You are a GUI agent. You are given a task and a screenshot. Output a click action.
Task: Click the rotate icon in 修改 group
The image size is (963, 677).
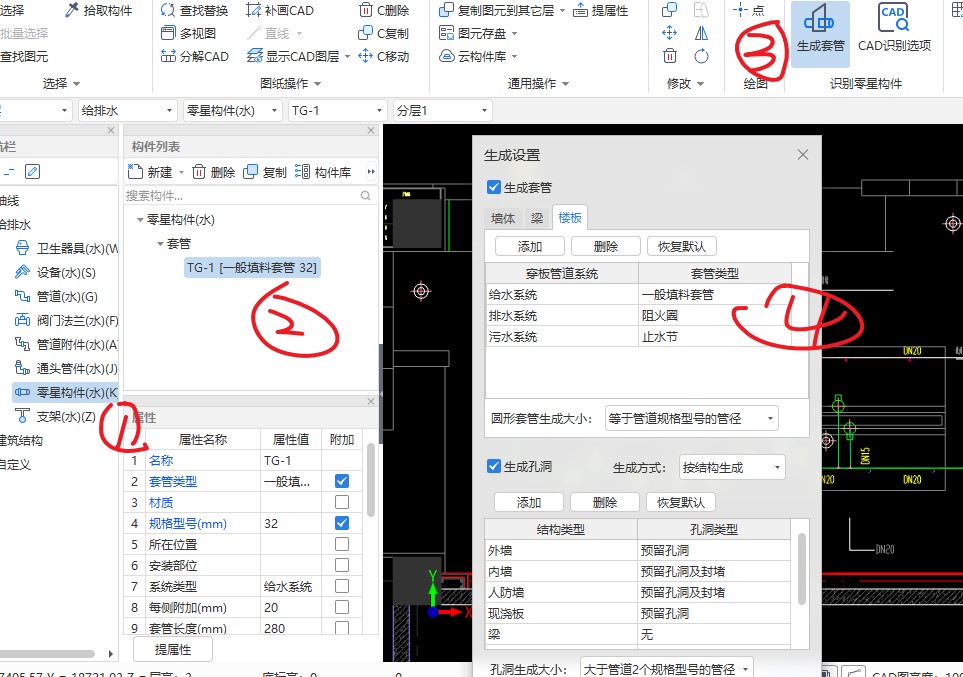[701, 56]
